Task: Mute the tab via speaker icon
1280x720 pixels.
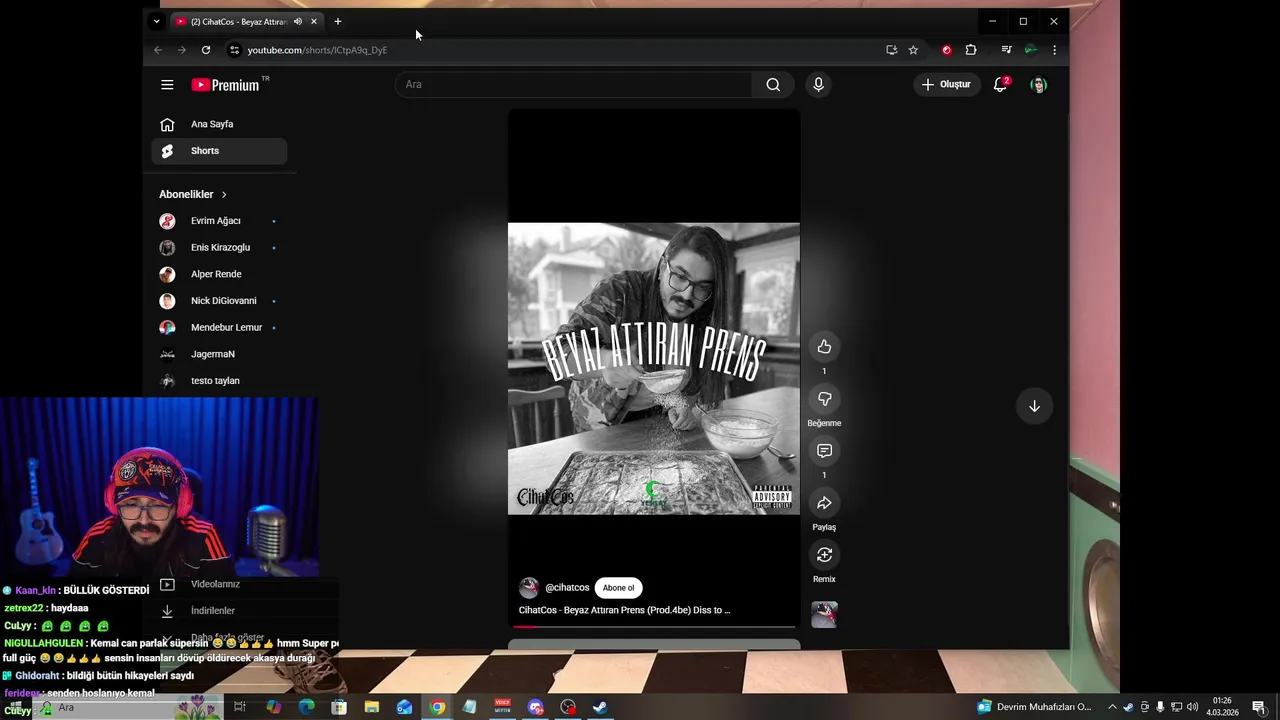Action: (298, 21)
